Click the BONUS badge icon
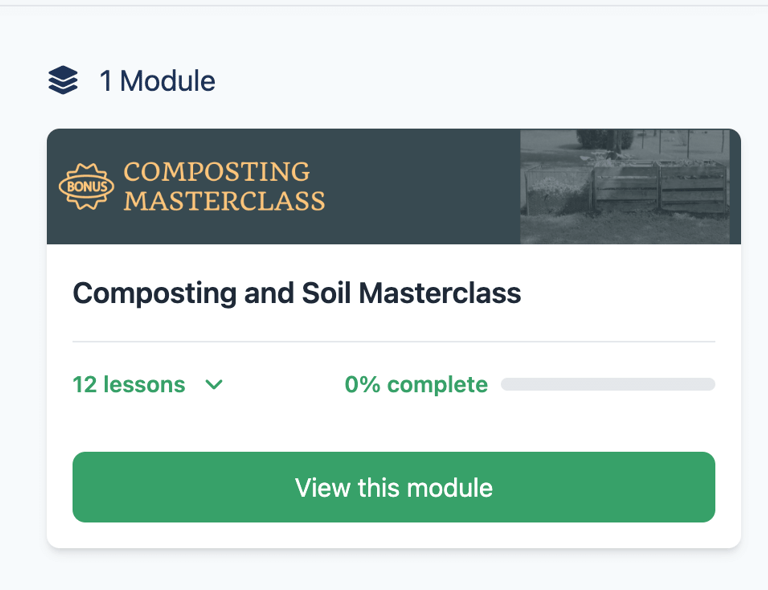The image size is (768, 590). pos(86,186)
